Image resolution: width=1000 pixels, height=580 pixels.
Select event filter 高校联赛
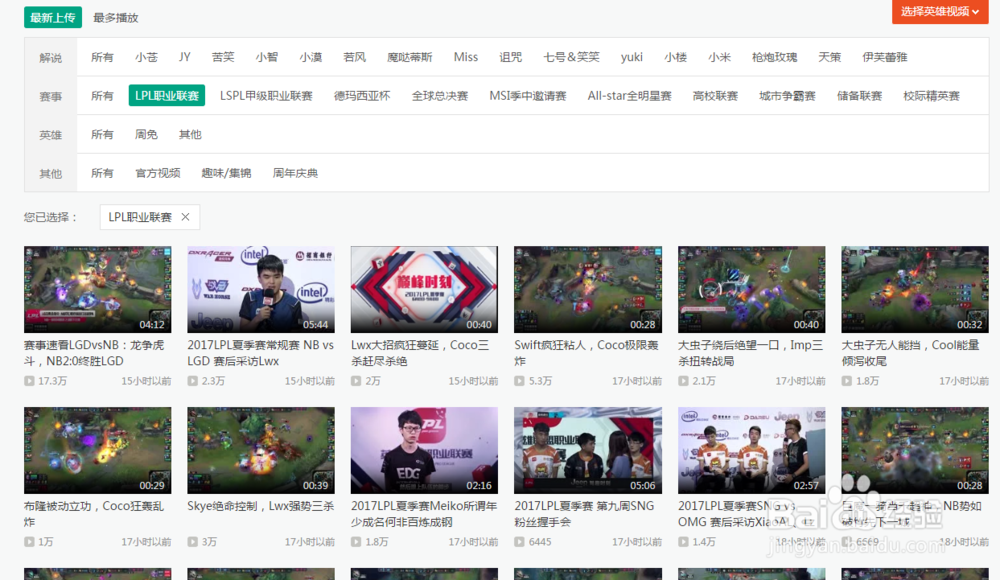click(x=715, y=96)
